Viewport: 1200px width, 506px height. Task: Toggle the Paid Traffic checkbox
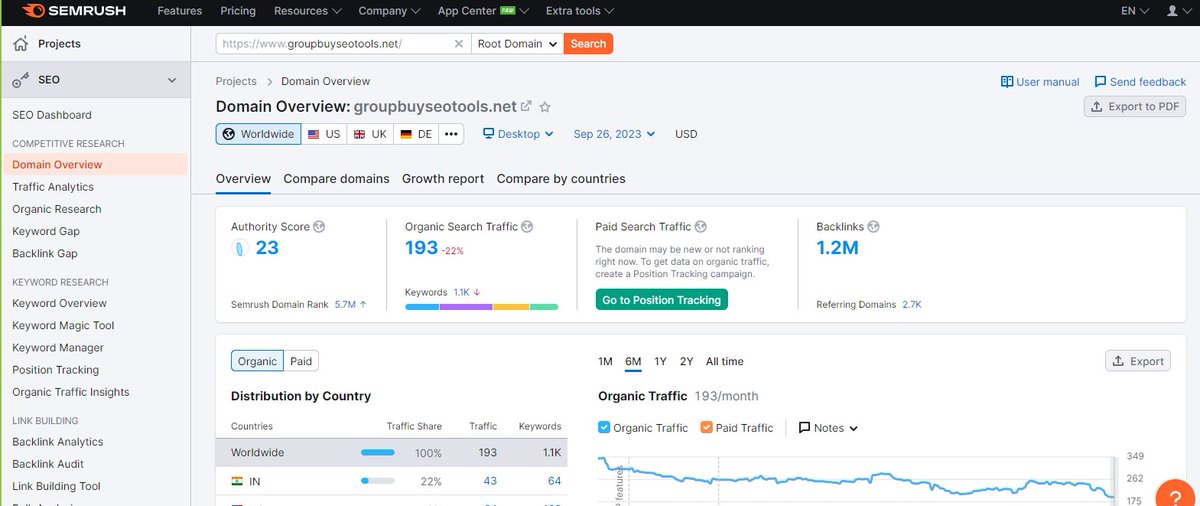707,427
